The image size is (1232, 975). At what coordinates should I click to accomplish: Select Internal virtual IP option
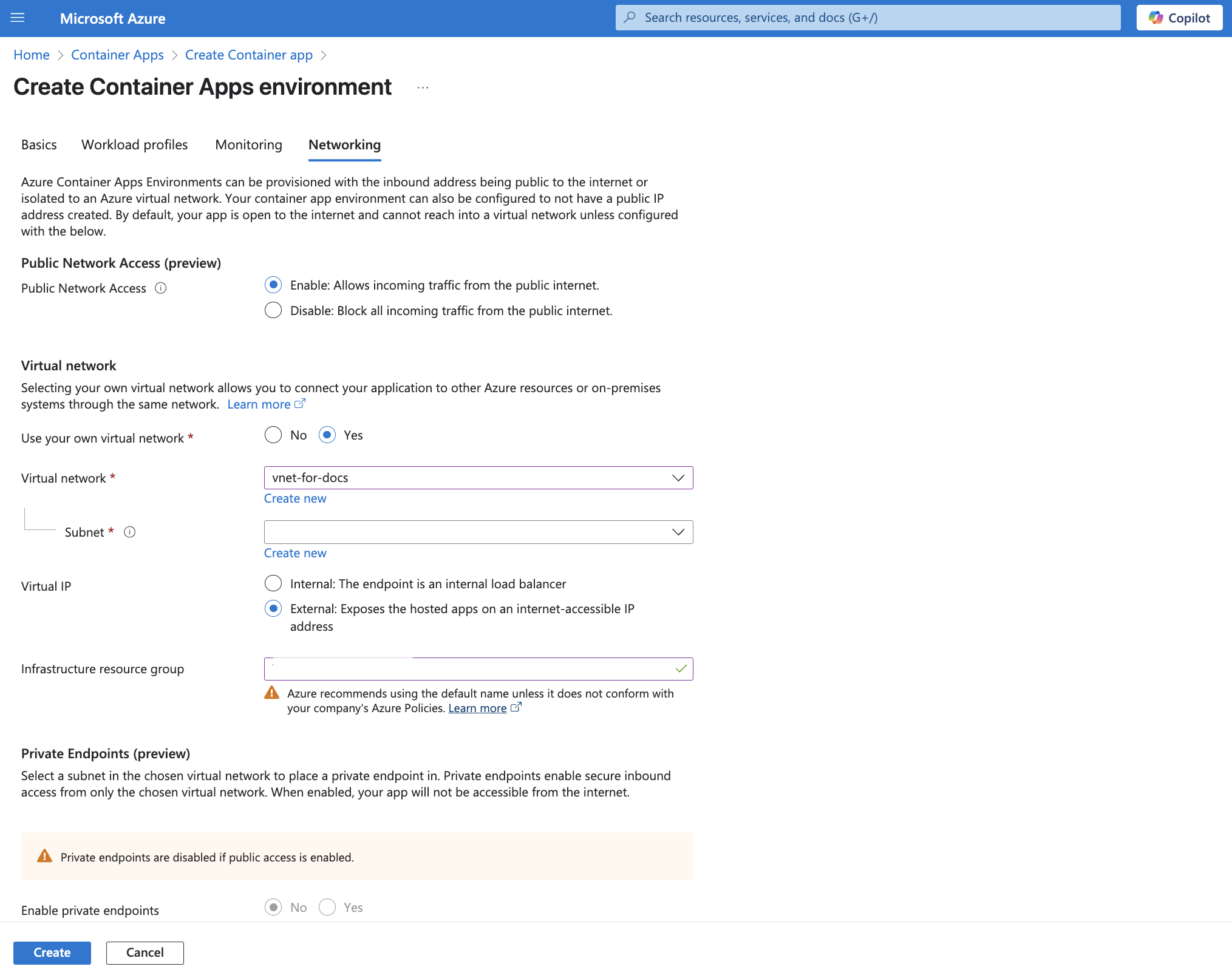[x=273, y=583]
